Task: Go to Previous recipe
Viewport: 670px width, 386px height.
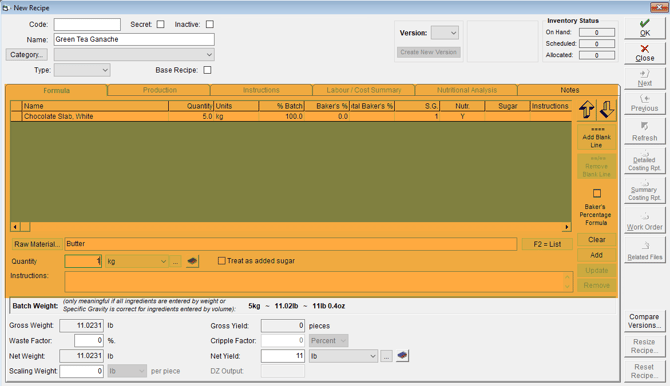Action: pyautogui.click(x=644, y=103)
